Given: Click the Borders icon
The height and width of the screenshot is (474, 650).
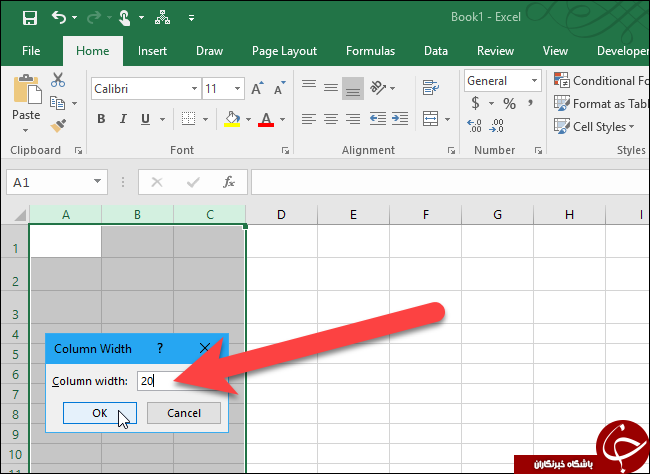Looking at the screenshot, I should point(188,119).
